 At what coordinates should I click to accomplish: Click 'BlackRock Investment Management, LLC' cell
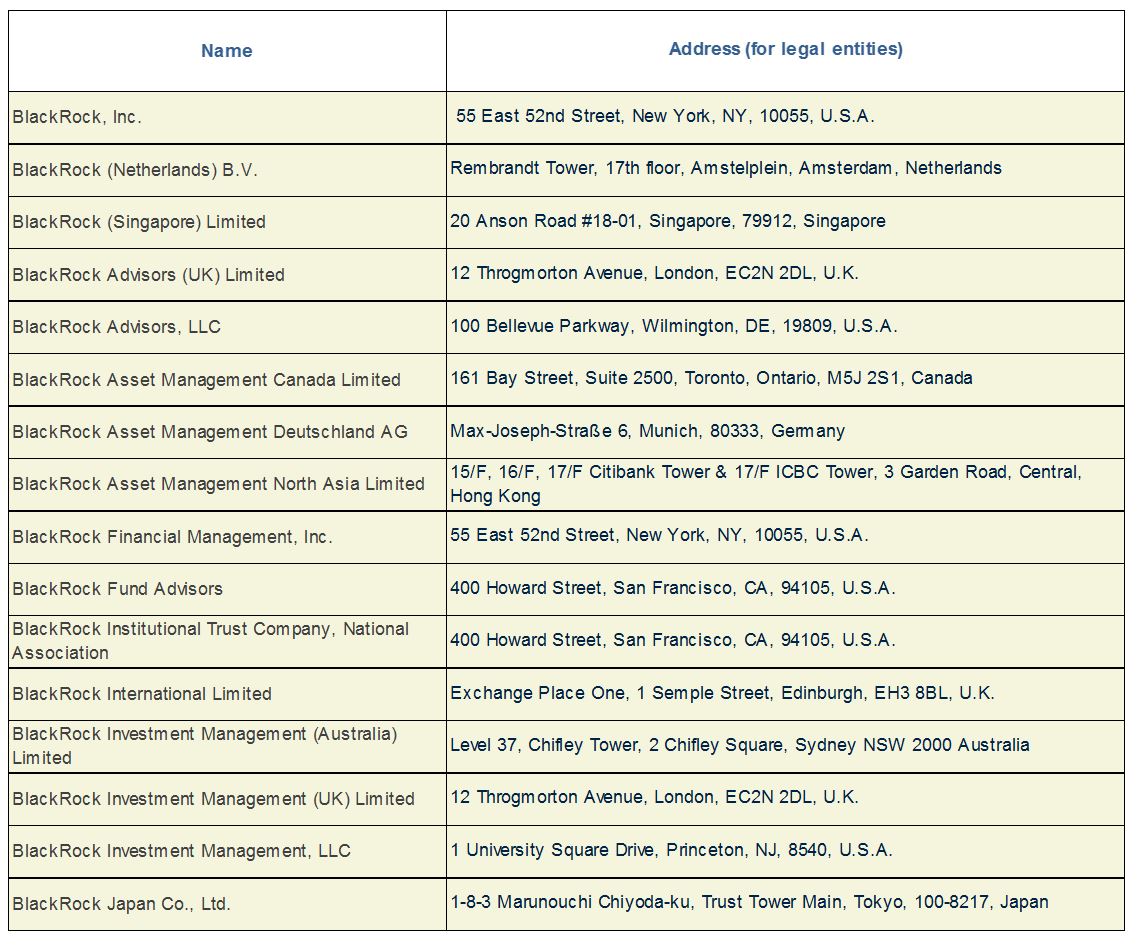point(227,851)
